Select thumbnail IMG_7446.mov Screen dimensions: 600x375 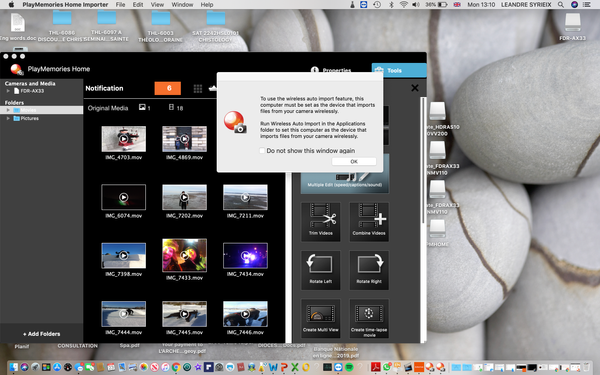(x=245, y=314)
